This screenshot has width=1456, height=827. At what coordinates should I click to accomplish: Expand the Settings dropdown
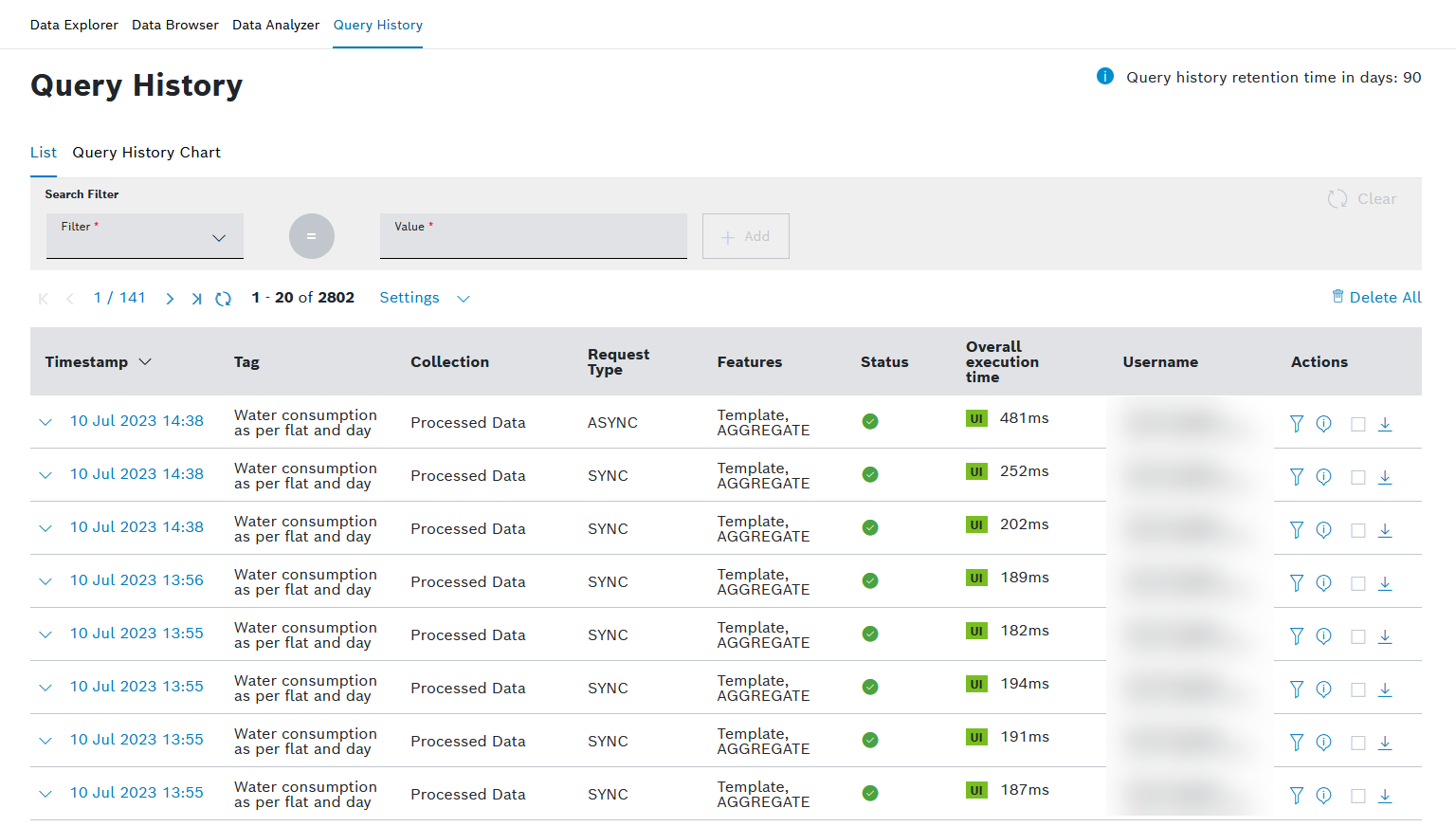[x=424, y=298]
